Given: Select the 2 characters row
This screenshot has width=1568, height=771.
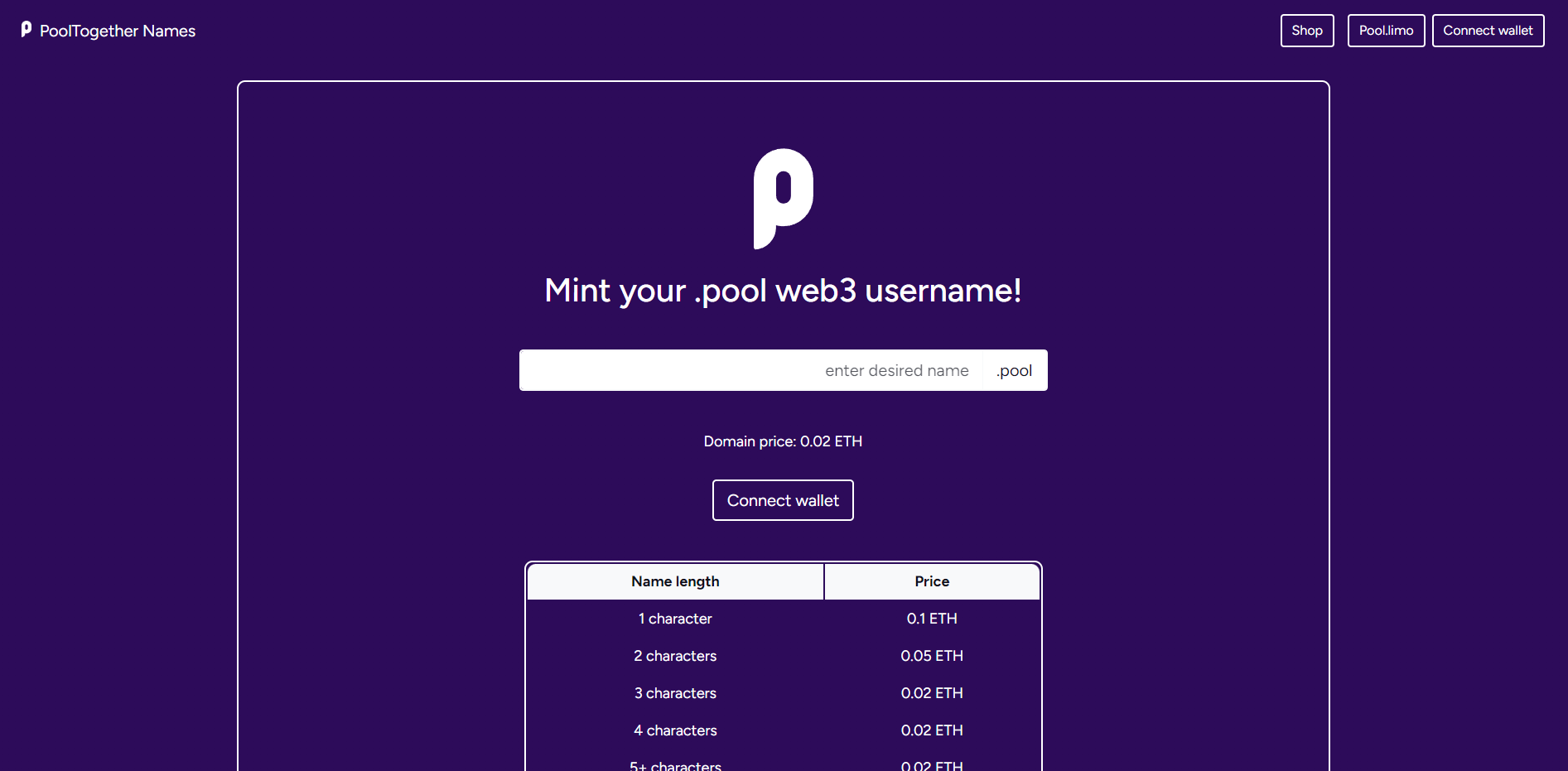Looking at the screenshot, I should [x=783, y=656].
